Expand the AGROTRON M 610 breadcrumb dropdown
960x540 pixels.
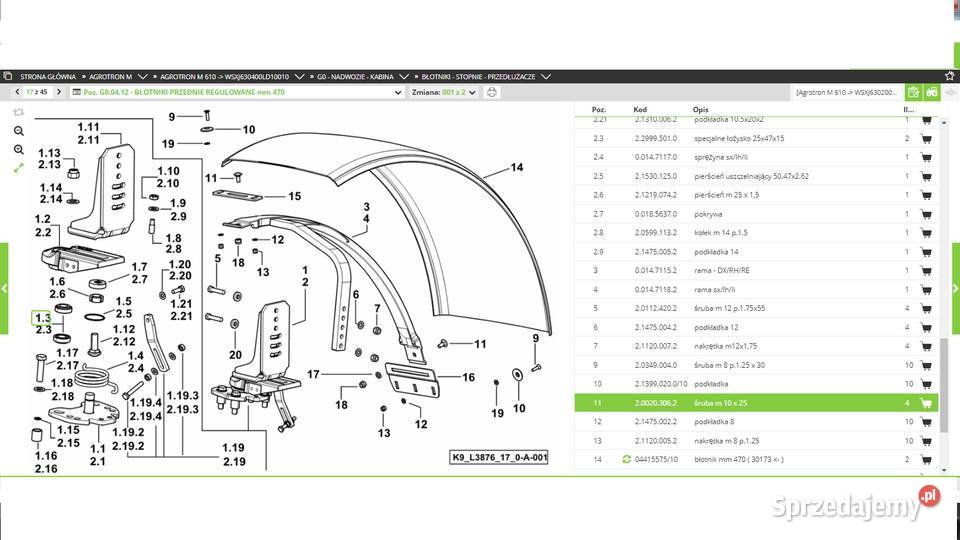pyautogui.click(x=299, y=77)
